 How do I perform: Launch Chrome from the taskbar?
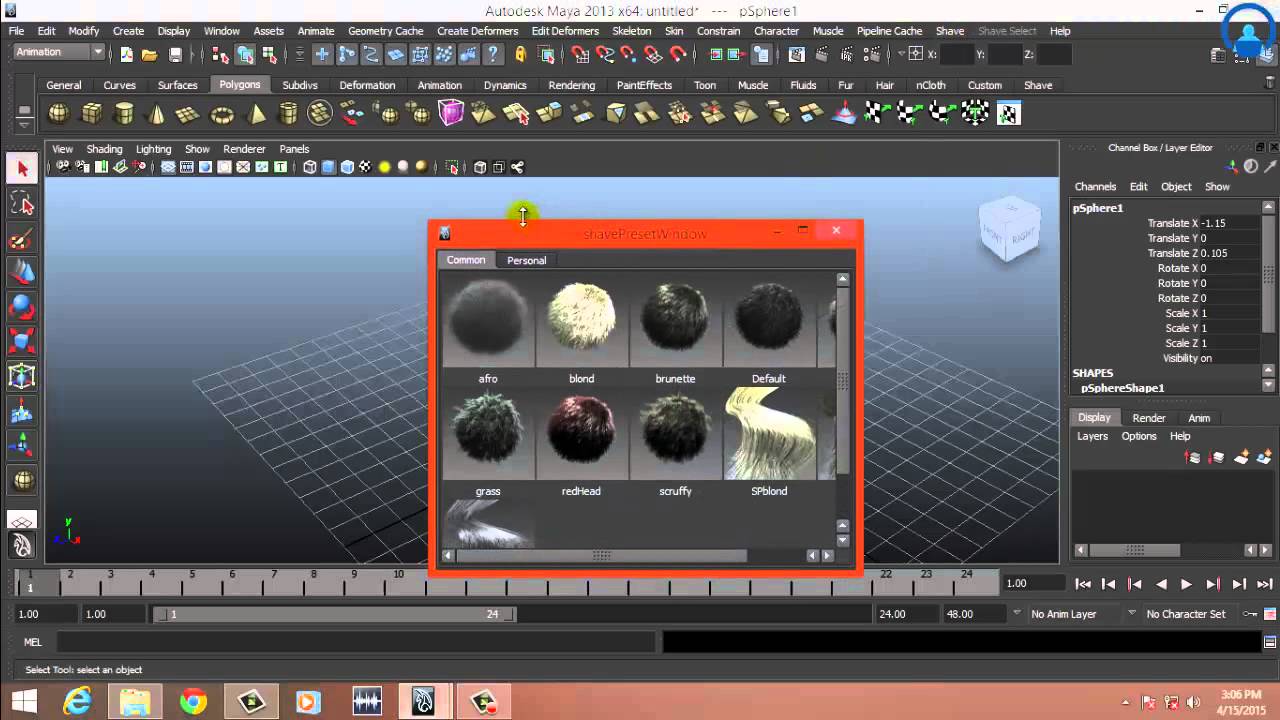193,701
